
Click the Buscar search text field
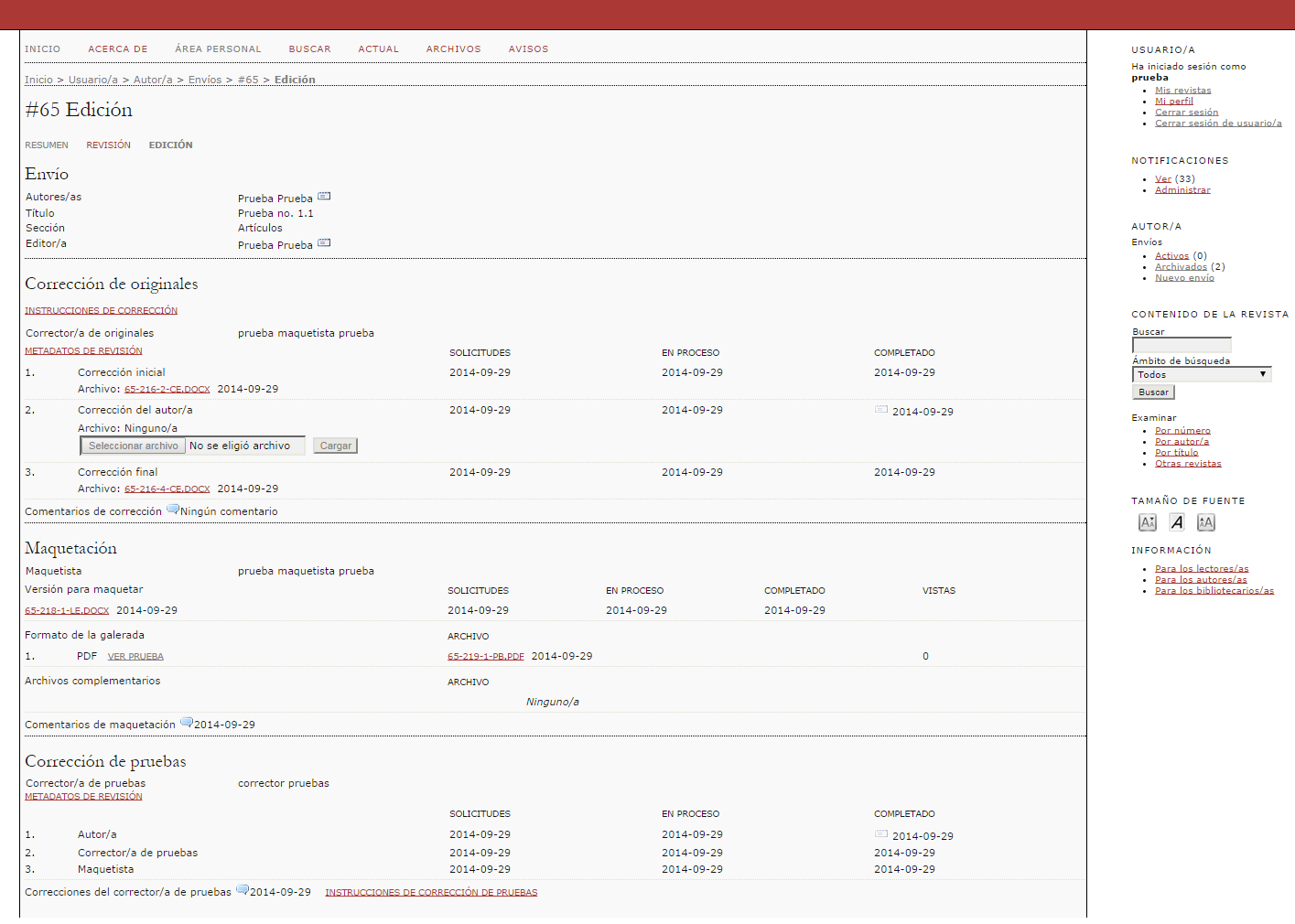point(1182,345)
